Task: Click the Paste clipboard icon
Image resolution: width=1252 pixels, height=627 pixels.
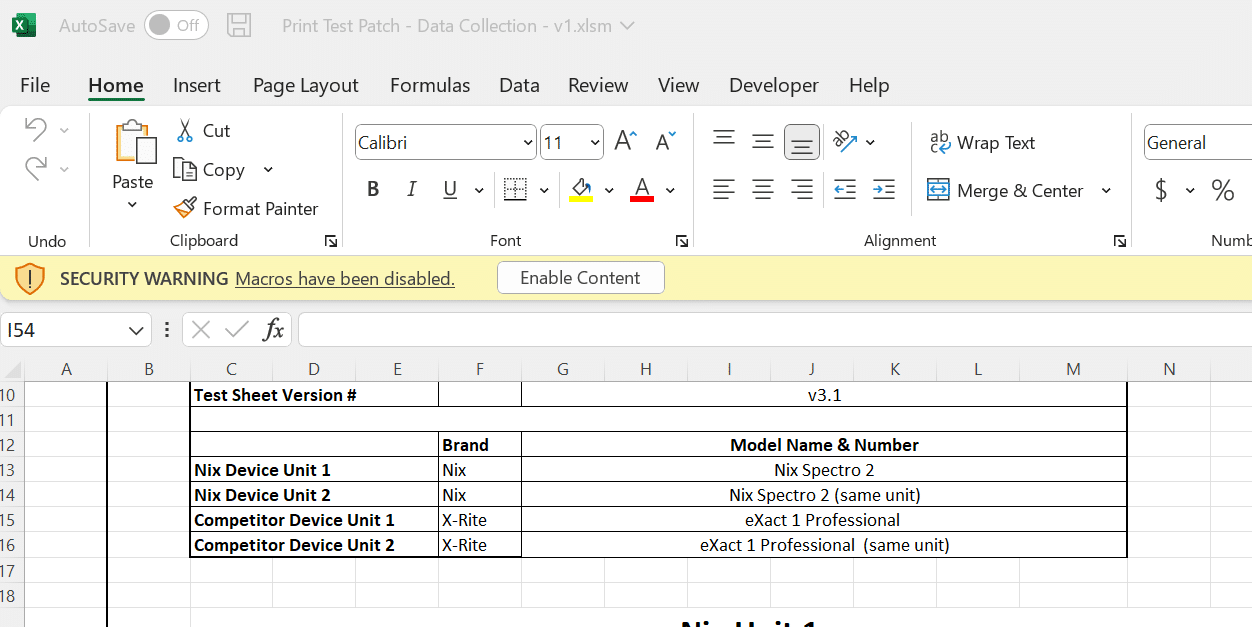Action: click(x=135, y=142)
